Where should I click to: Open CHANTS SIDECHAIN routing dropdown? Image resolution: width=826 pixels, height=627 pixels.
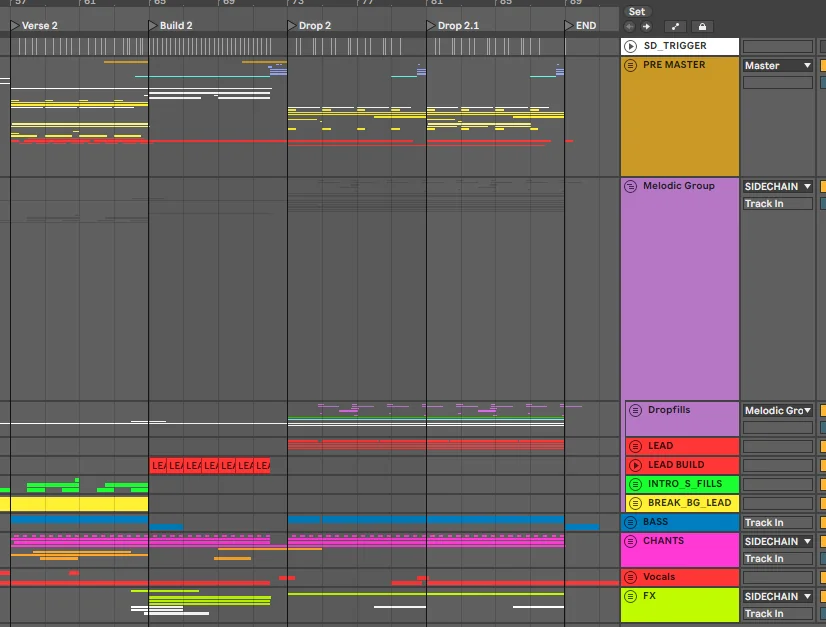(778, 542)
